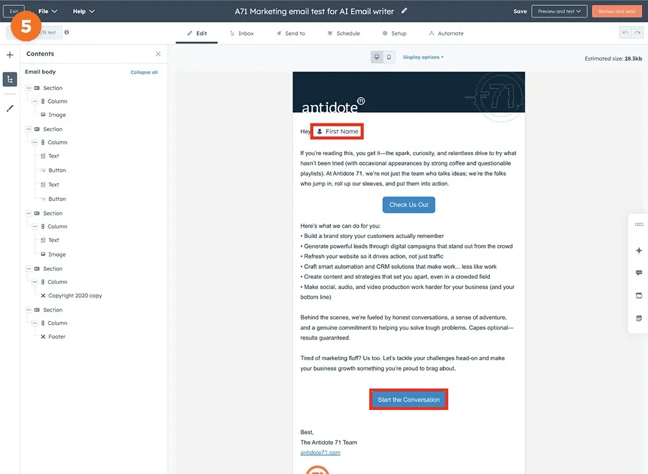The width and height of the screenshot is (648, 474).
Task: Click the redo arrow icon
Action: click(x=638, y=33)
